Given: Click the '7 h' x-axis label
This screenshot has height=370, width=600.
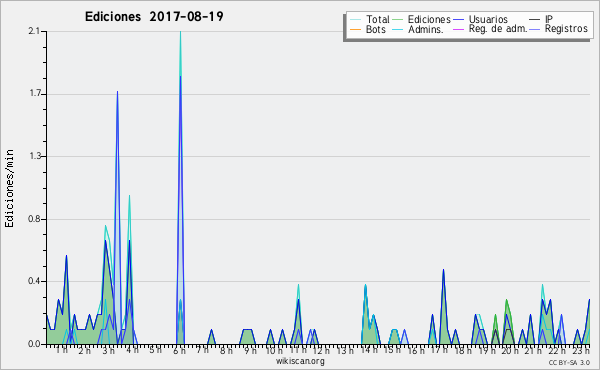Looking at the screenshot, I should click(x=203, y=350).
